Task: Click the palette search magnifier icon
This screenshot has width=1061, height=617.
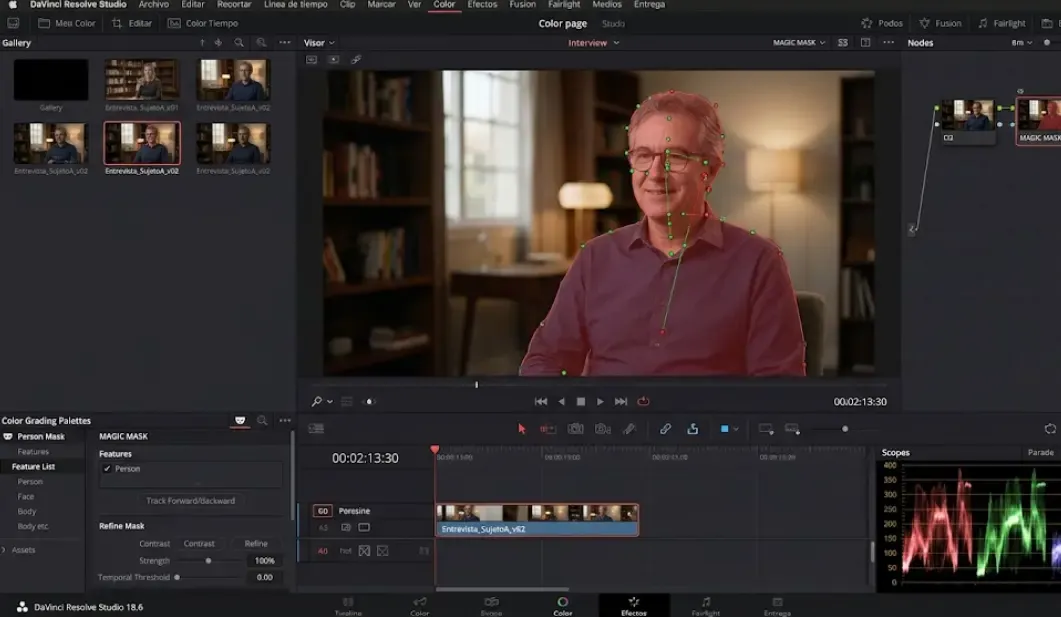Action: [262, 420]
